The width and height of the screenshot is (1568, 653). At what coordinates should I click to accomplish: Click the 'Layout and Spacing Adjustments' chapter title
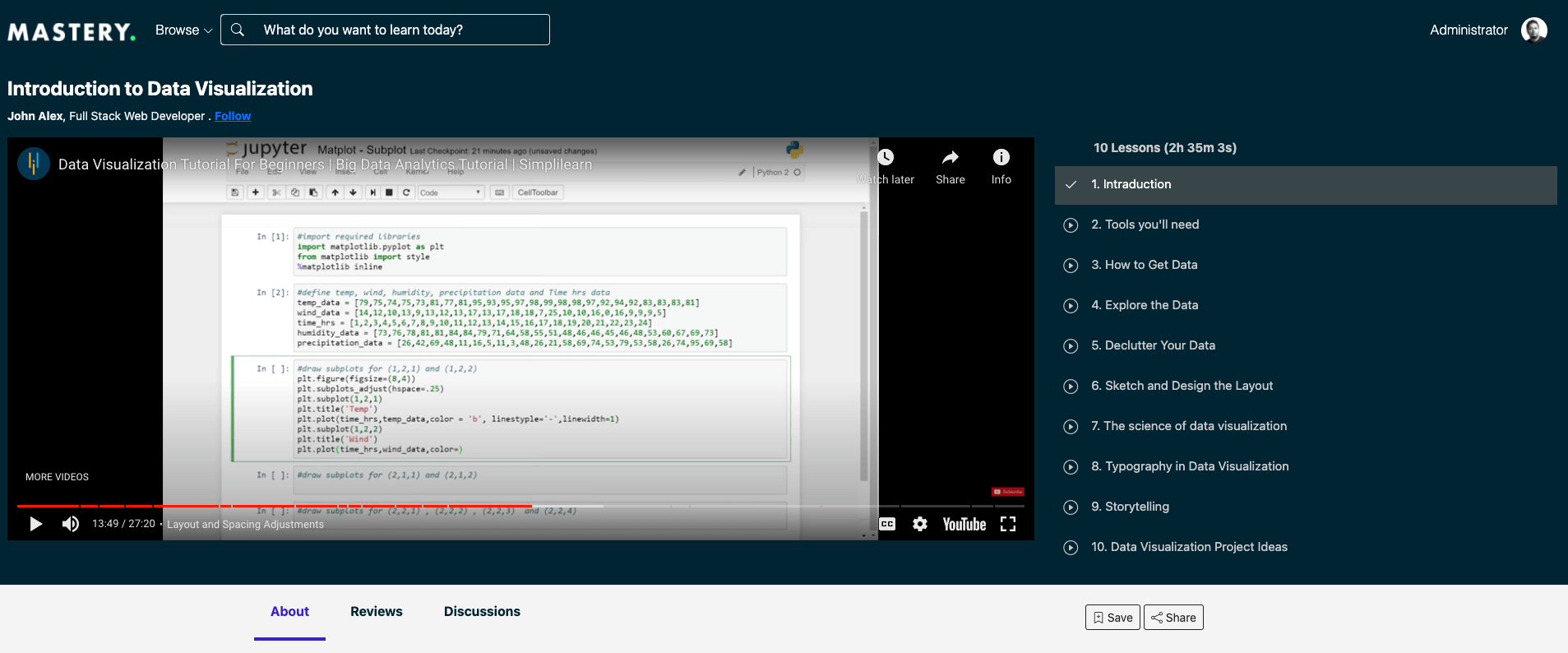(x=245, y=525)
